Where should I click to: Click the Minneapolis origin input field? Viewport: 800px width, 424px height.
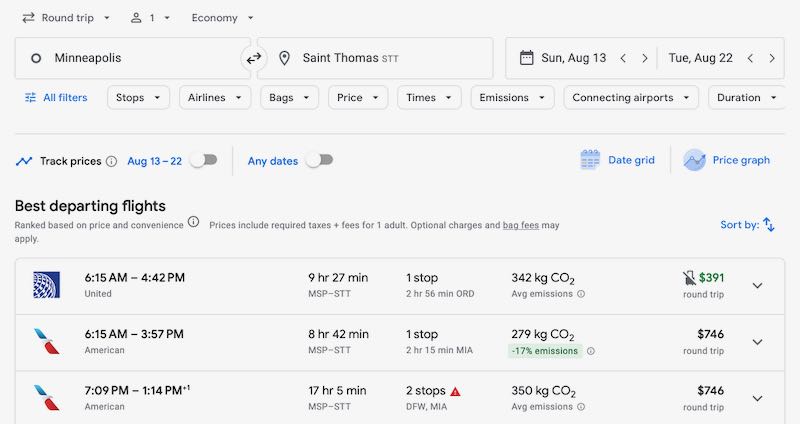pos(130,58)
